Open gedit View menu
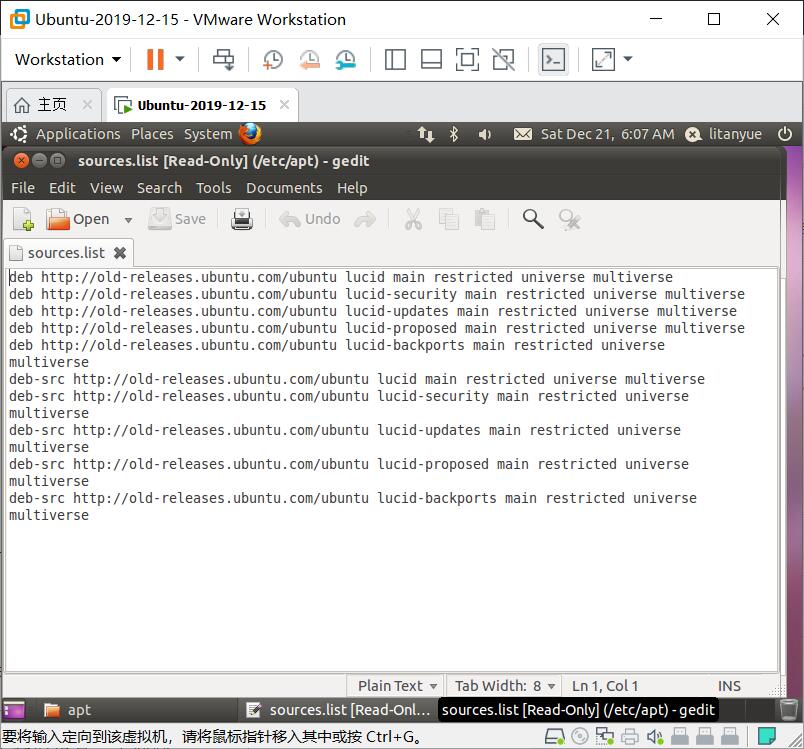Screen dimensions: 804x749 [x=107, y=188]
